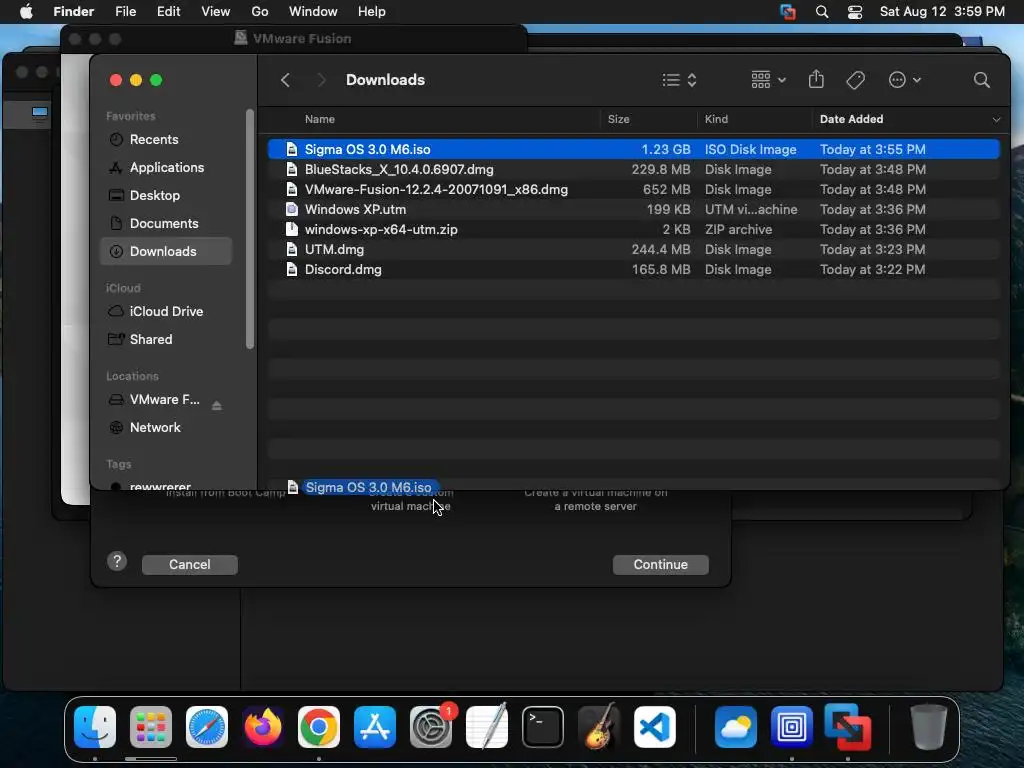Open Firefox from the Dock

tap(263, 727)
